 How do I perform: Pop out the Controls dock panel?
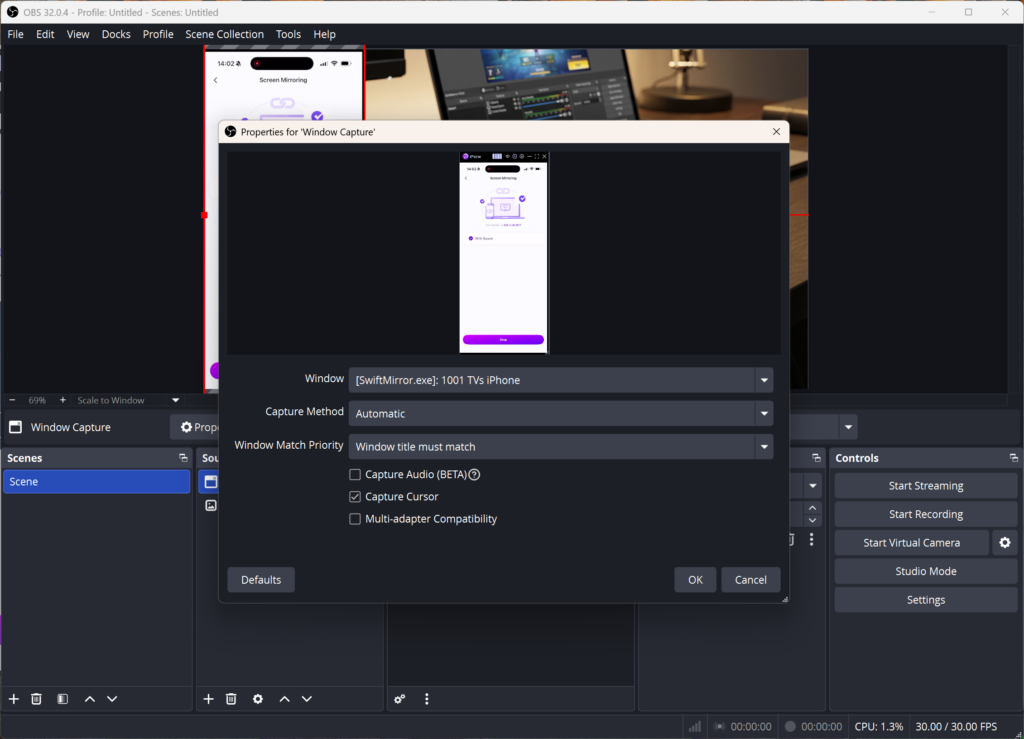pos(1013,458)
